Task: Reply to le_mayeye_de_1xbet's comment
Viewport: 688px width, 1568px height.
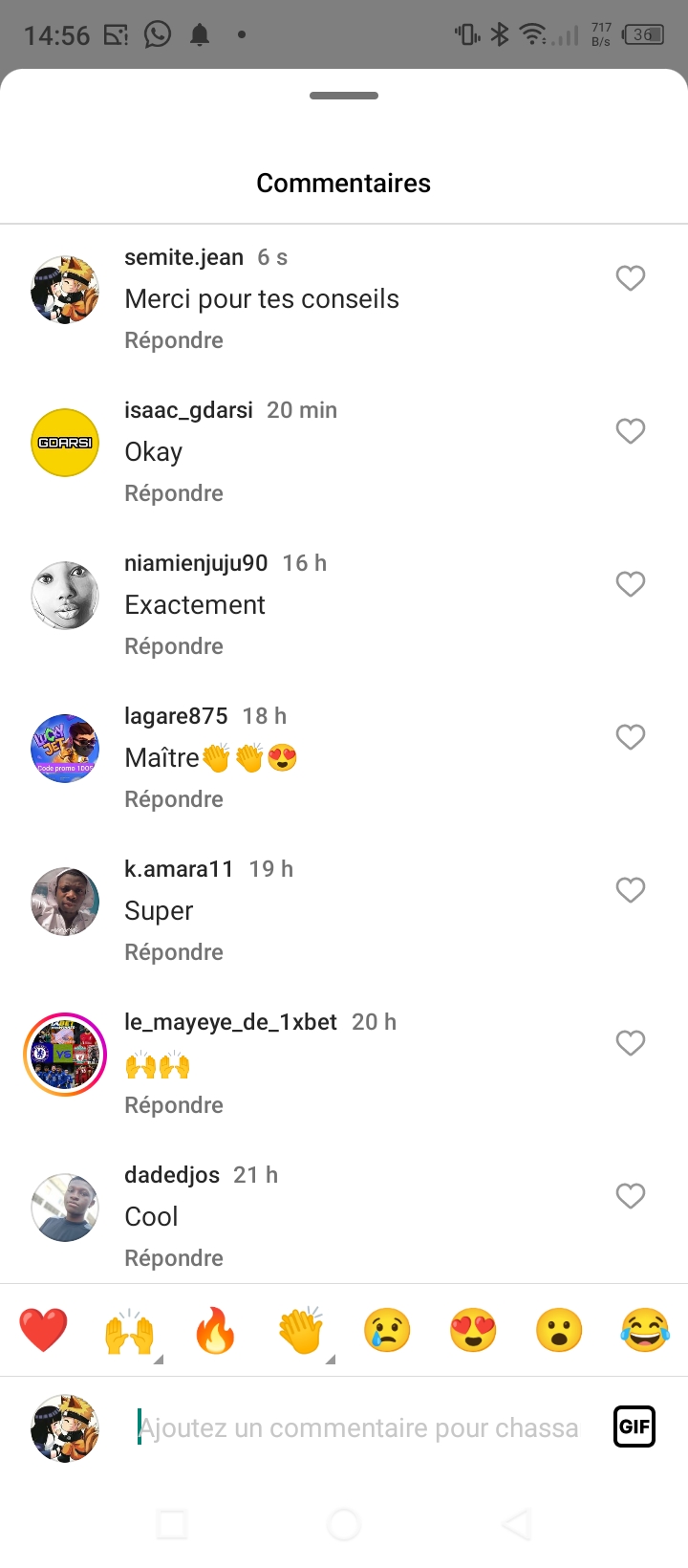Action: point(174,1105)
